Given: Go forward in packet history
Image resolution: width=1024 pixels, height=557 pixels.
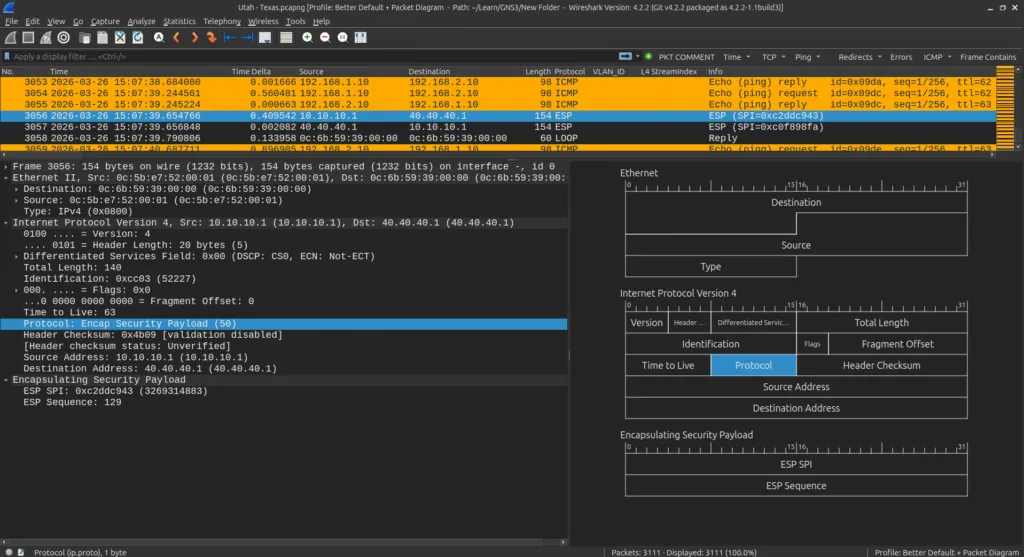Looking at the screenshot, I should (x=194, y=38).
